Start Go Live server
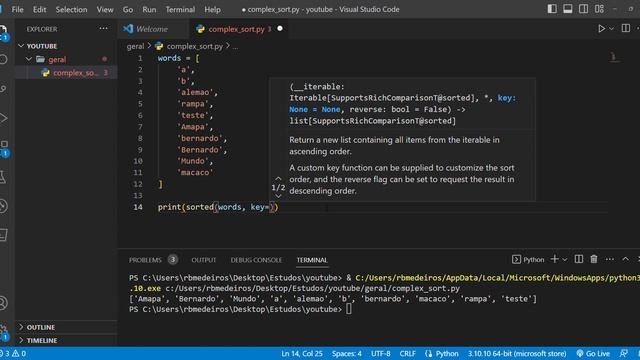 coord(593,353)
